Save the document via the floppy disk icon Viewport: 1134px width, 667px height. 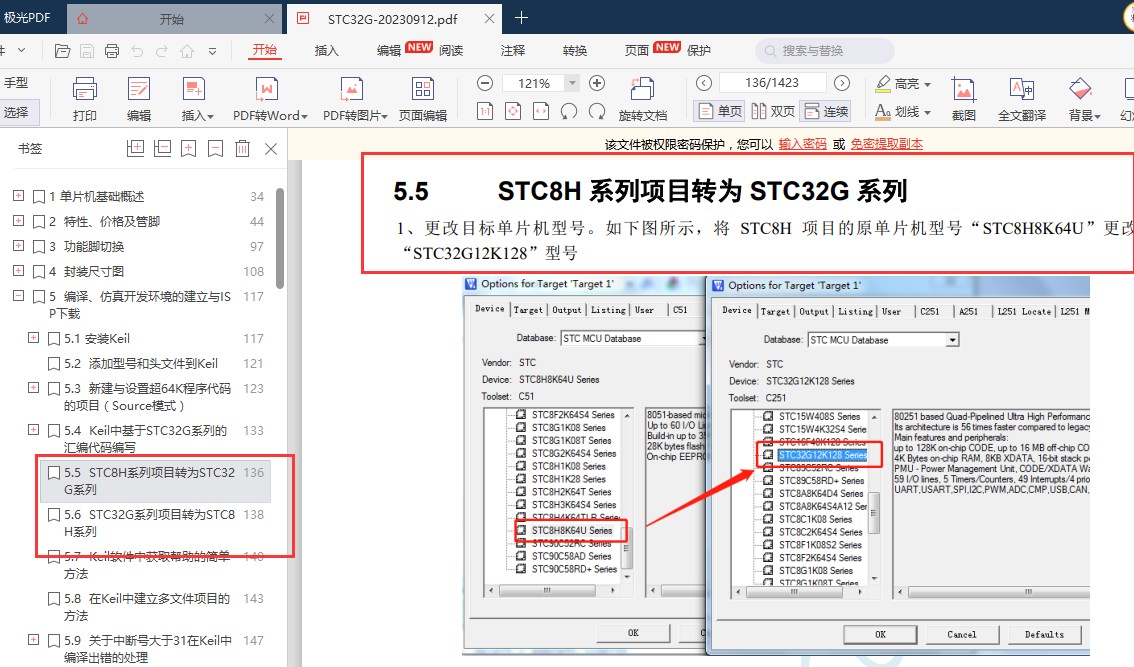coord(87,51)
